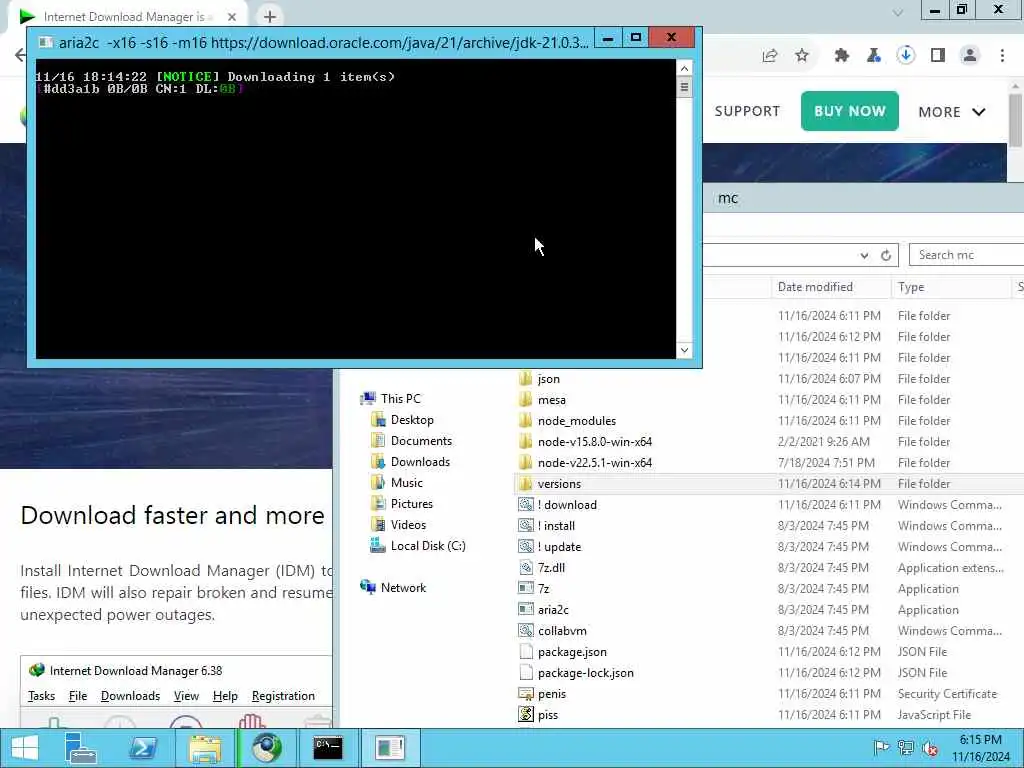The height and width of the screenshot is (768, 1024).
Task: Select the json folder
Action: [549, 379]
